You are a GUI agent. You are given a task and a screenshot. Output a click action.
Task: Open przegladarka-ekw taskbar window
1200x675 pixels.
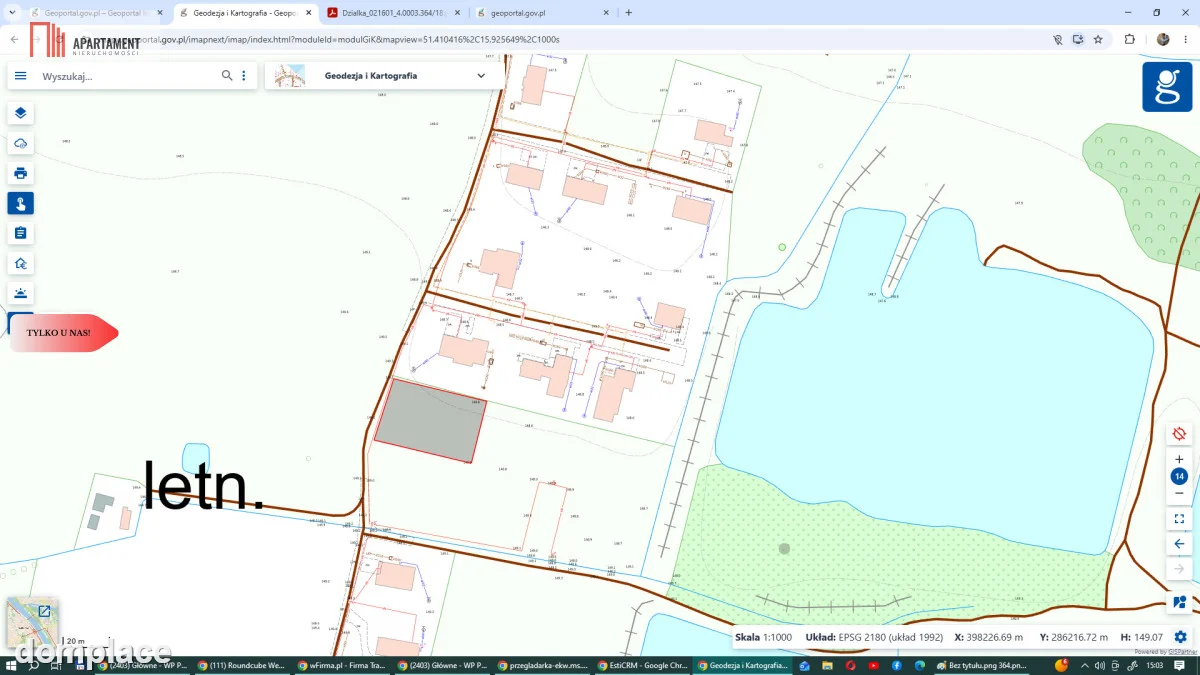(x=541, y=665)
